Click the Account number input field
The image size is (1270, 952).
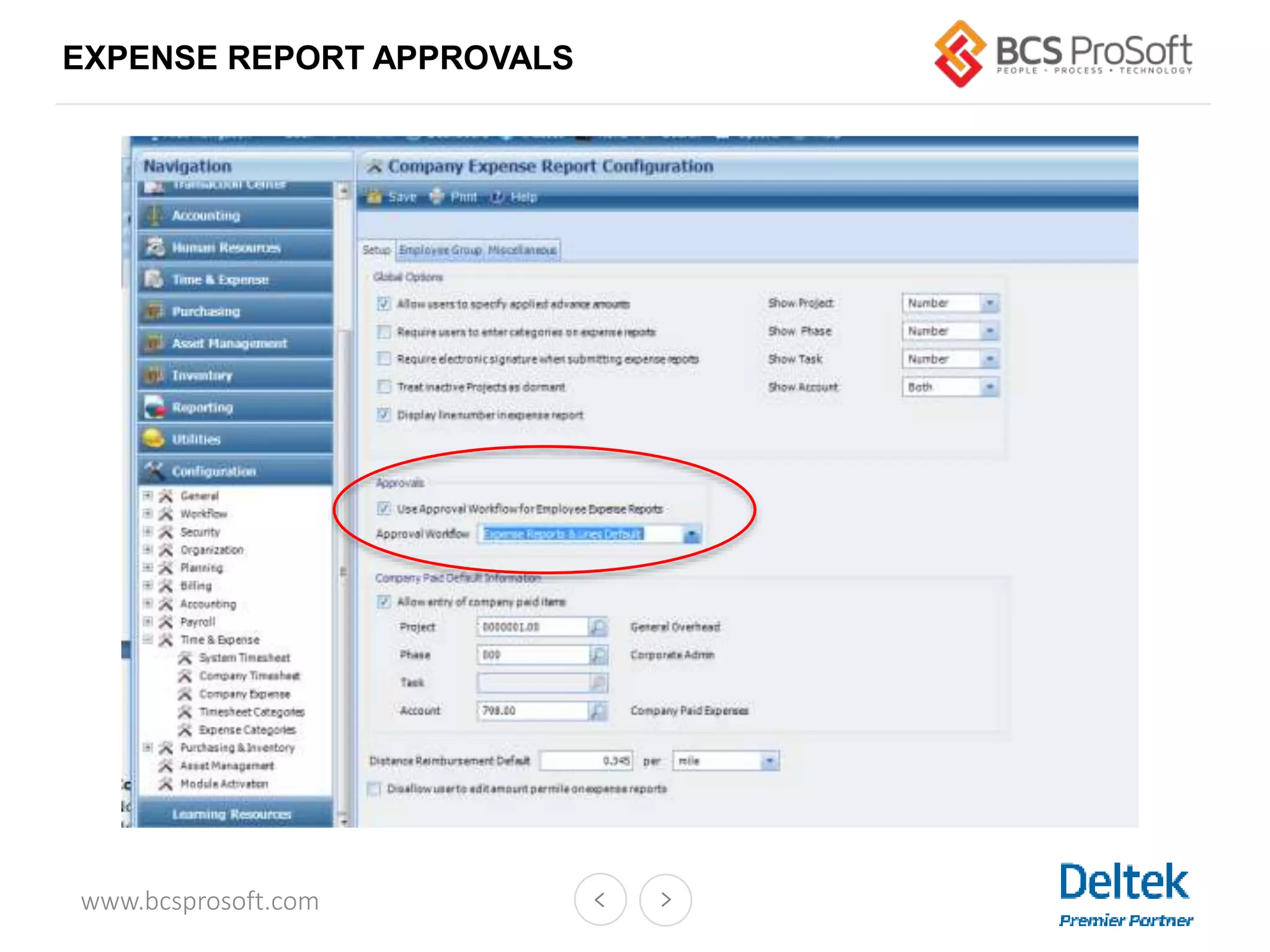tap(533, 711)
